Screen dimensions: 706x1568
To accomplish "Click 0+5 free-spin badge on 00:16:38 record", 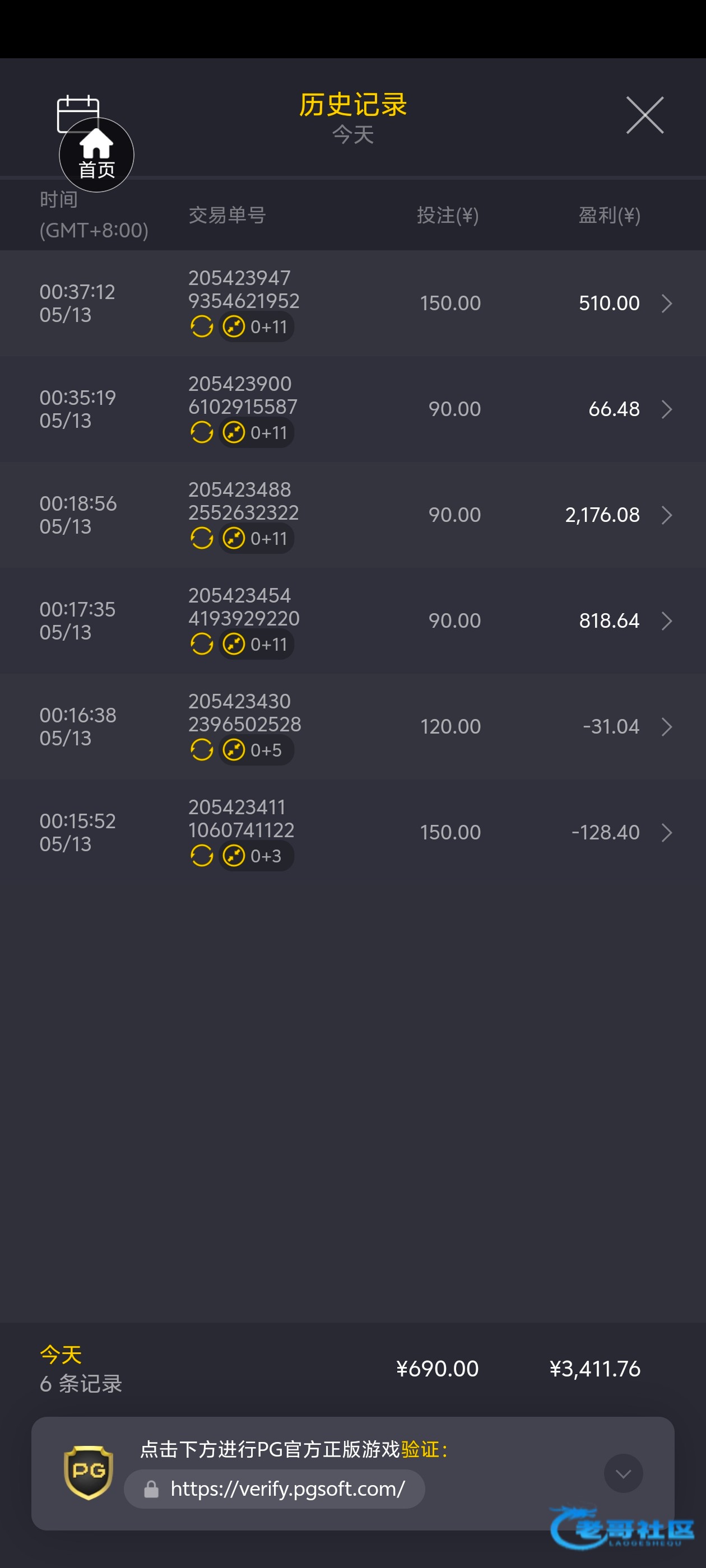I will [x=257, y=750].
